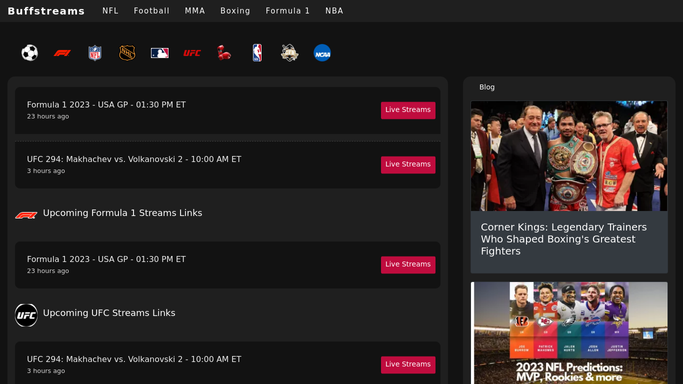This screenshot has height=384, width=683.
Task: Click the Blog section label
Action: pos(487,87)
